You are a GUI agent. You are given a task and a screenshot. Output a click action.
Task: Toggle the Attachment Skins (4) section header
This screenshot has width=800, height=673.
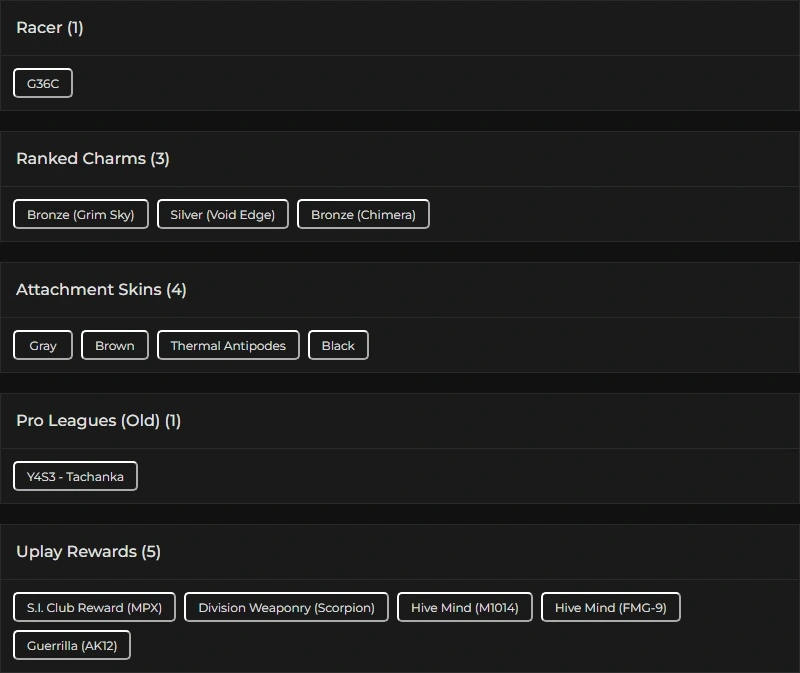click(x=101, y=290)
